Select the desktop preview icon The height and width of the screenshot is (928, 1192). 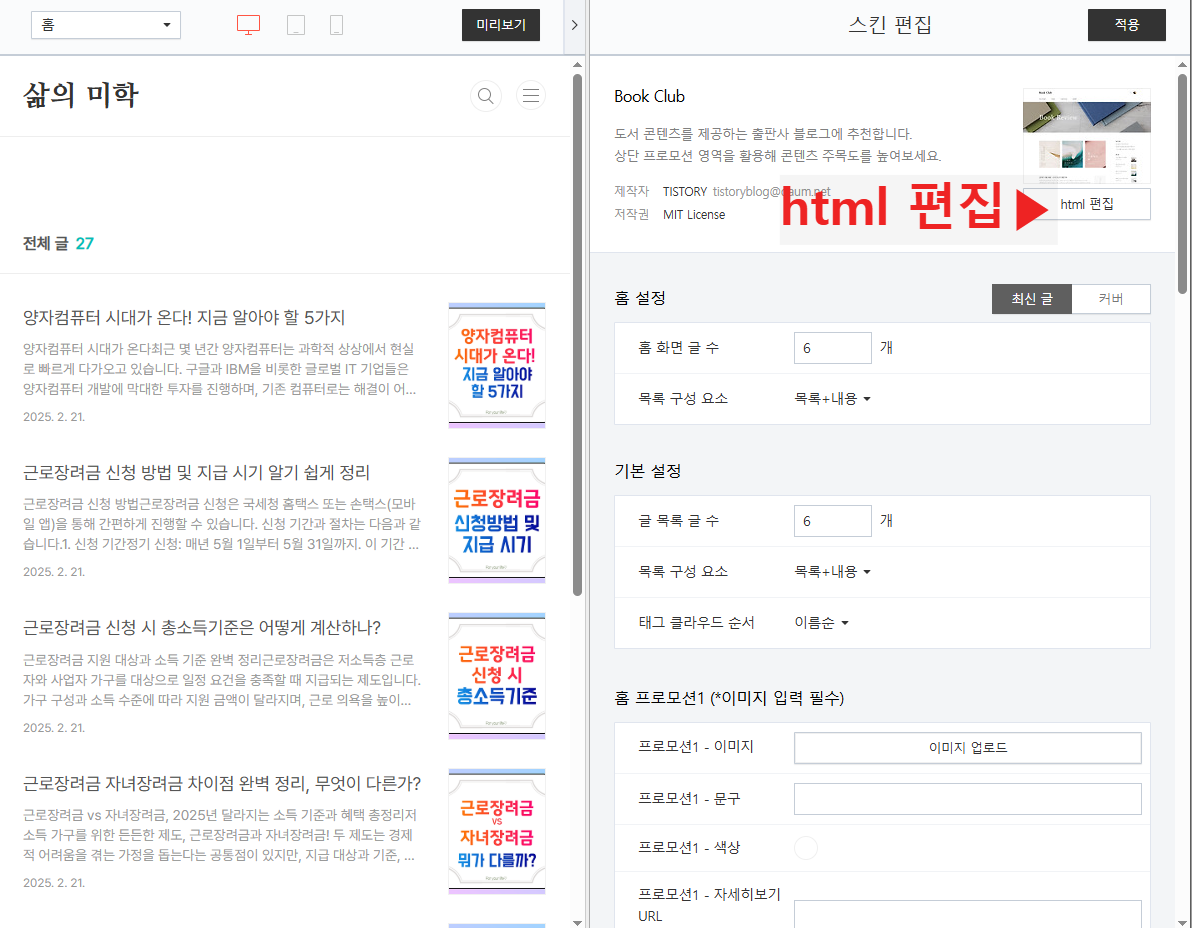(x=247, y=25)
